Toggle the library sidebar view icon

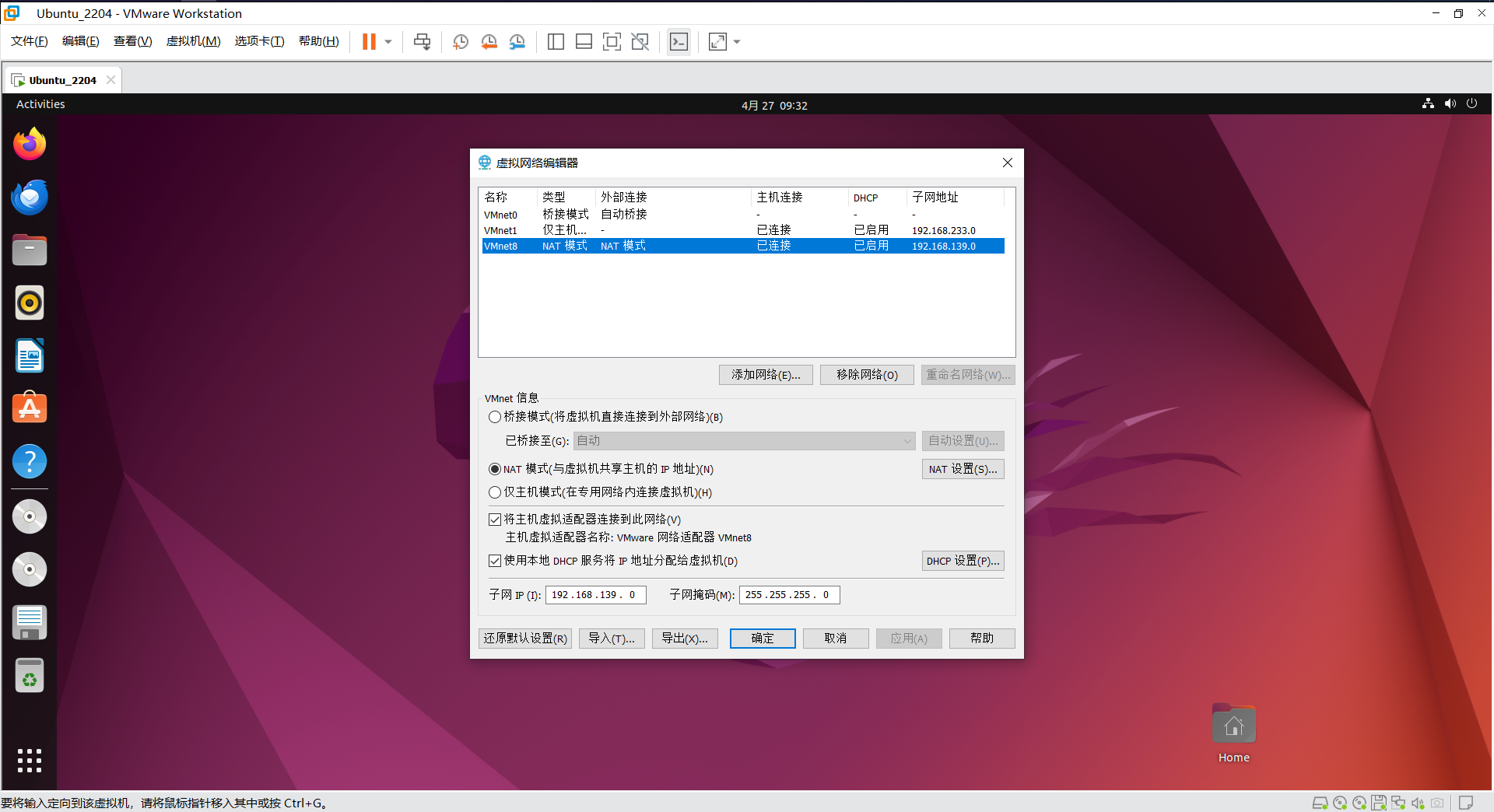(x=556, y=42)
